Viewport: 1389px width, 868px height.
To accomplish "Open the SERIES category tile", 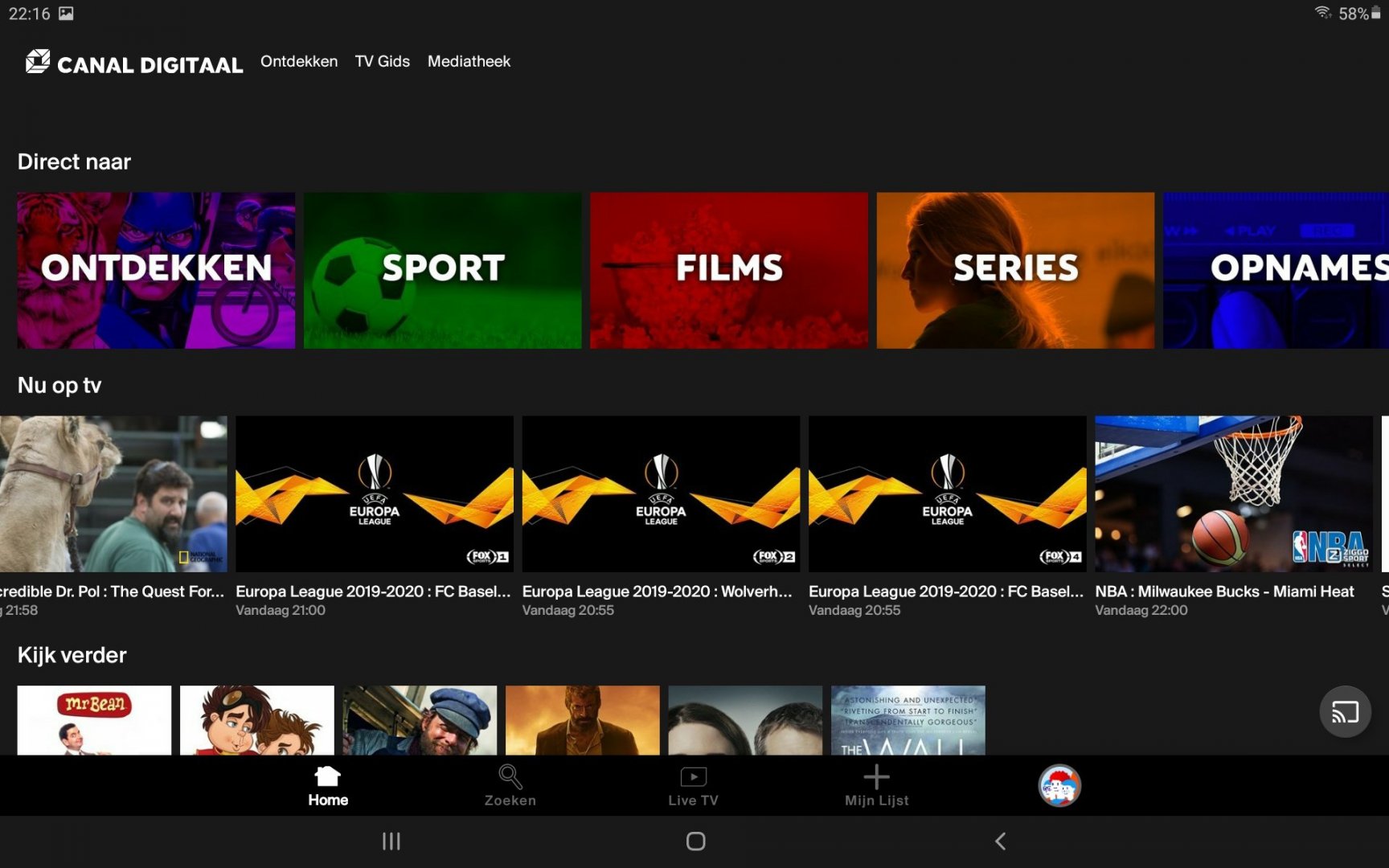I will click(x=1015, y=270).
